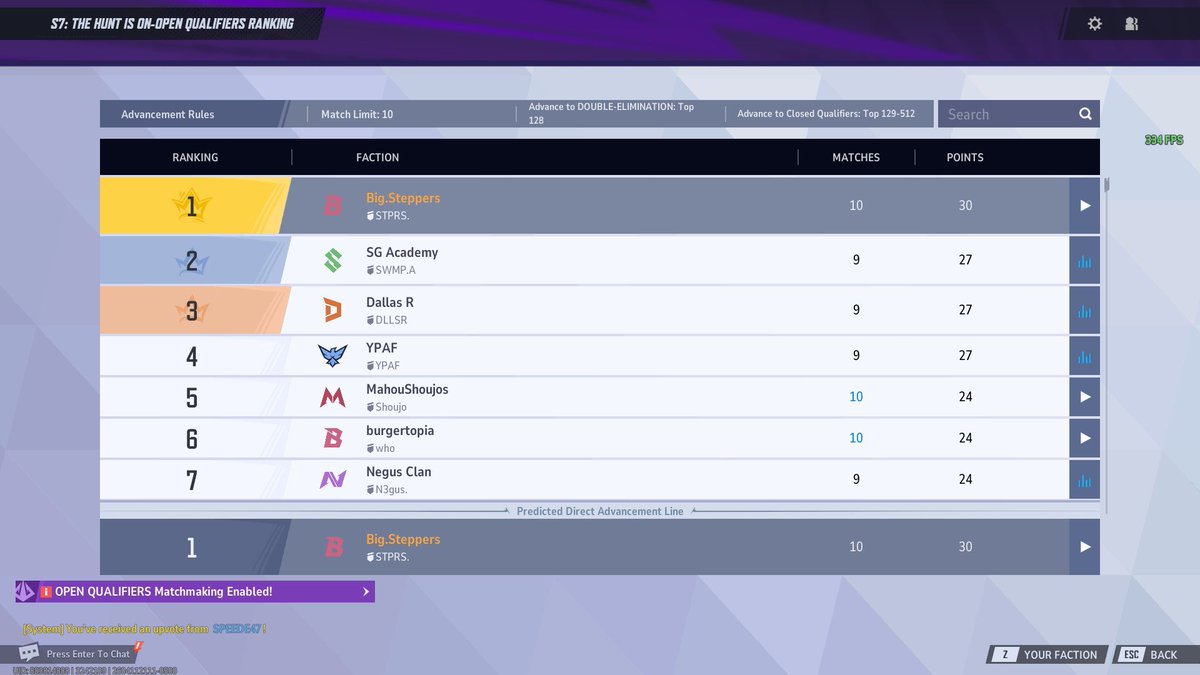Click the SPEED647 player name link

coord(236,628)
